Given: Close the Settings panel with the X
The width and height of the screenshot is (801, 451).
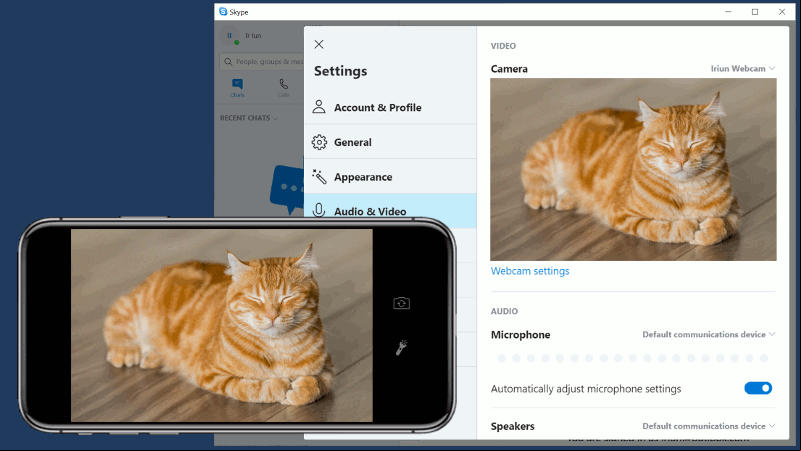Looking at the screenshot, I should [319, 44].
